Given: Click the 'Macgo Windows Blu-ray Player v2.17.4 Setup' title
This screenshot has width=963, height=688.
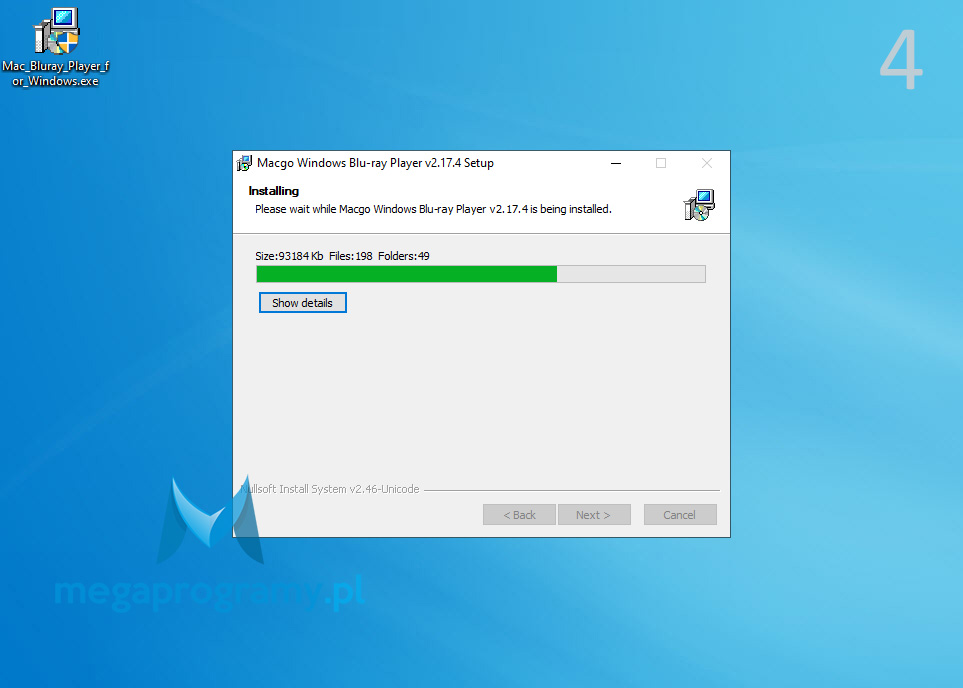Looking at the screenshot, I should pos(375,163).
